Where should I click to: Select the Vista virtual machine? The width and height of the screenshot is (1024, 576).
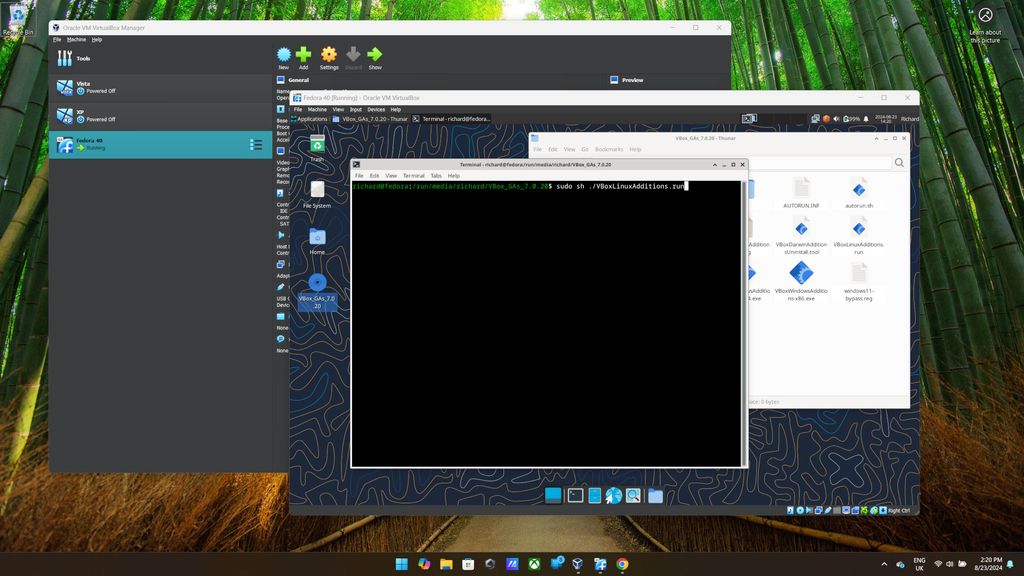pyautogui.click(x=161, y=88)
